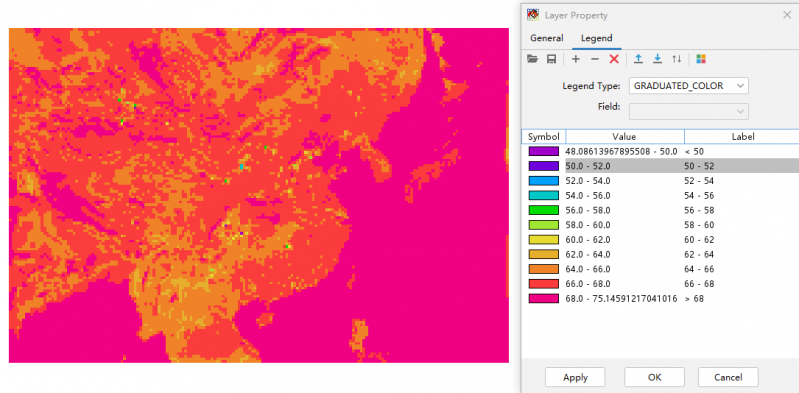Switch to the General tab
799x393 pixels.
(x=546, y=38)
